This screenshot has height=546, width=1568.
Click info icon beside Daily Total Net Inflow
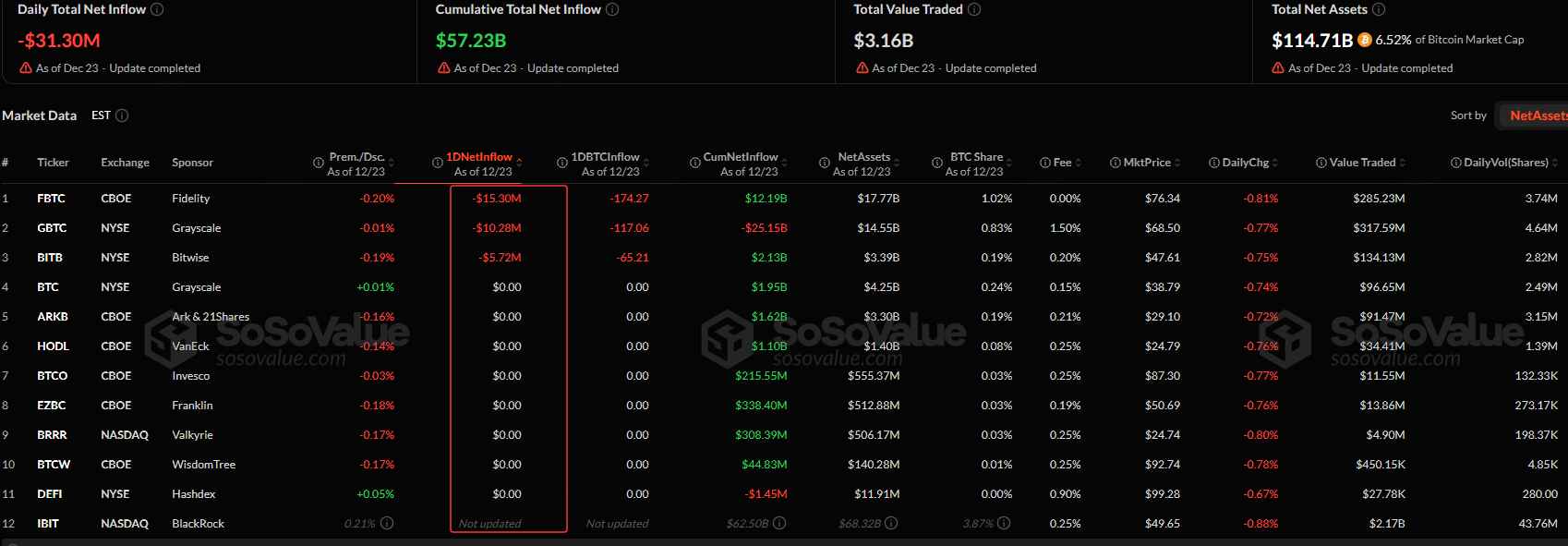coord(157,9)
